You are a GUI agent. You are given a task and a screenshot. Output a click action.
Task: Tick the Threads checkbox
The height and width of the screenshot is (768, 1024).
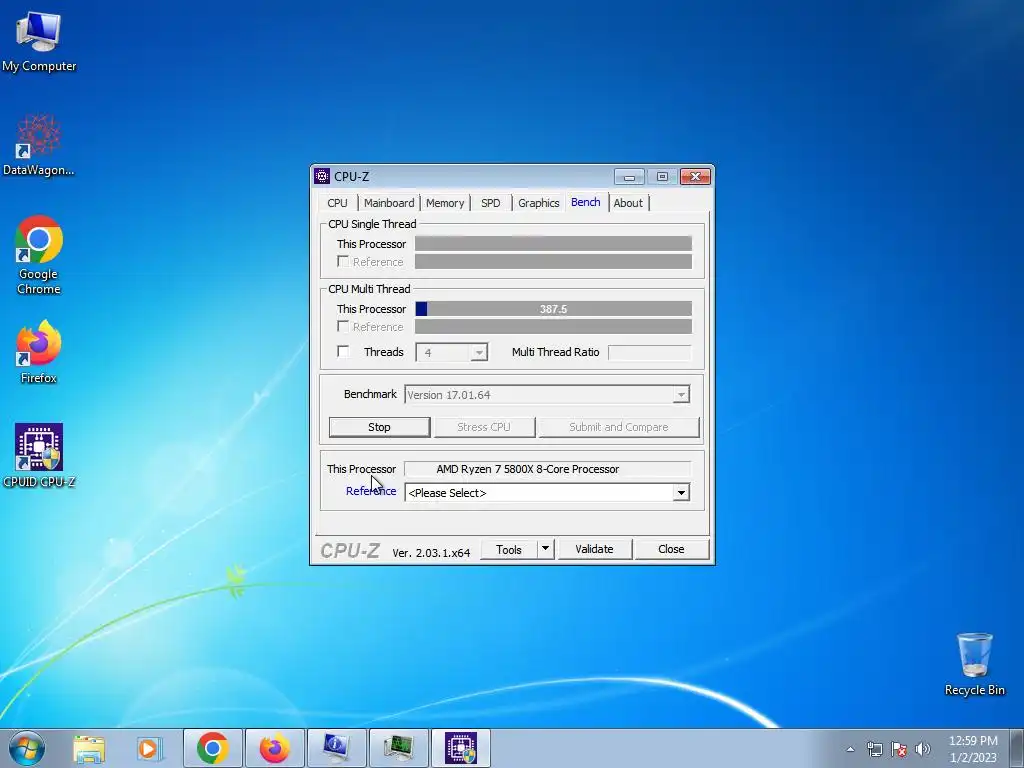point(343,351)
